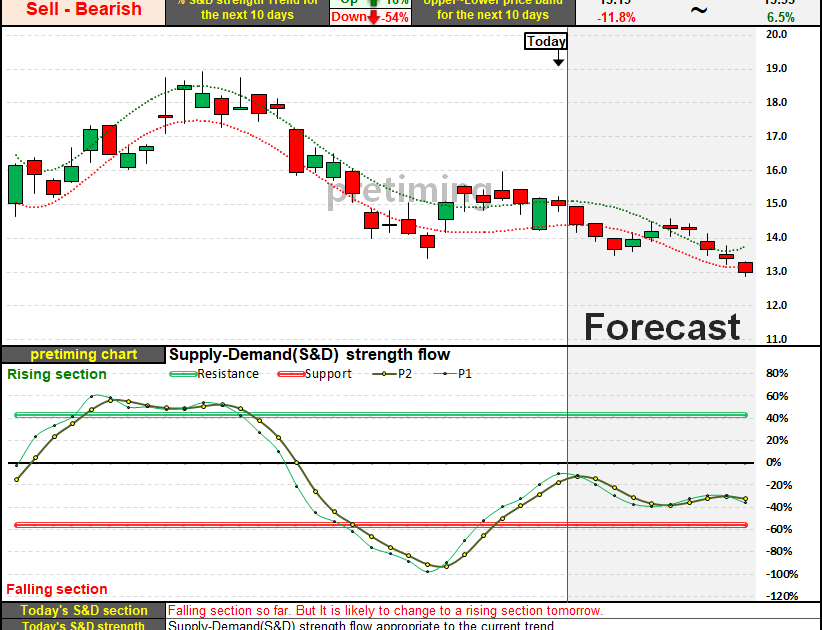Click the -120% strength axis label
The image size is (822, 630).
coord(782,596)
